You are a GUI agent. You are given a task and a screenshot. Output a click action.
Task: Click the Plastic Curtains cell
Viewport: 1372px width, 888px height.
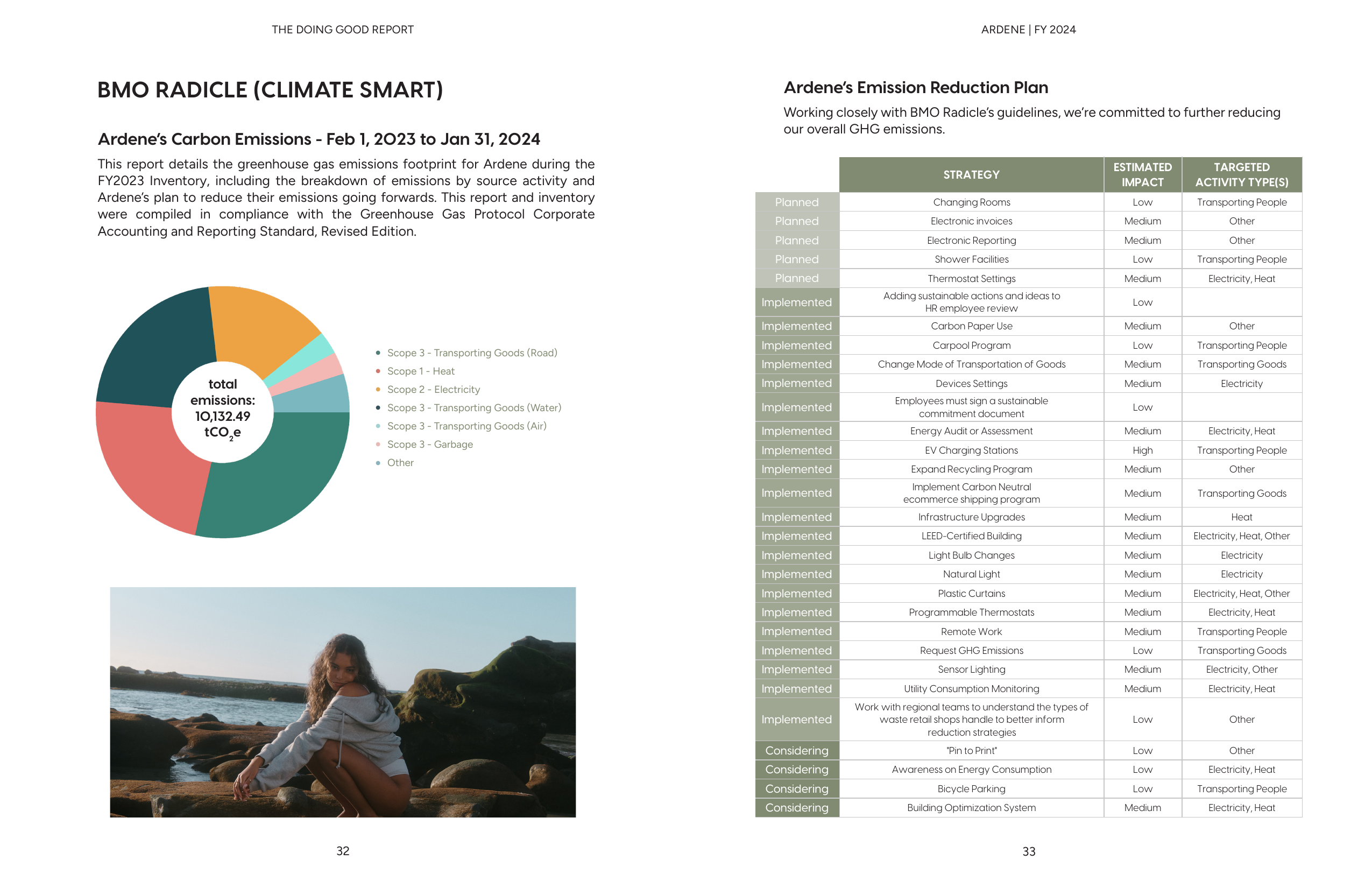(971, 593)
